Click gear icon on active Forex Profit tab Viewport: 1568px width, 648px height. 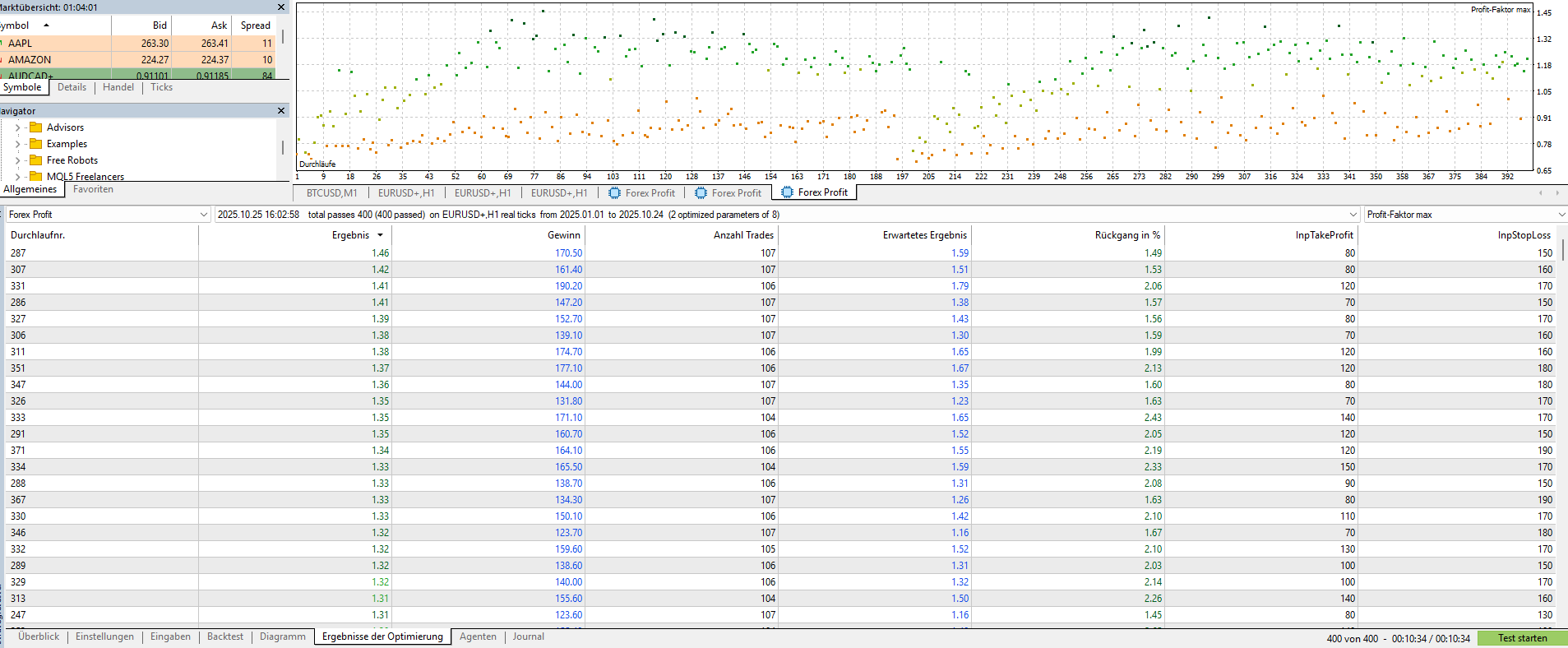coord(787,192)
